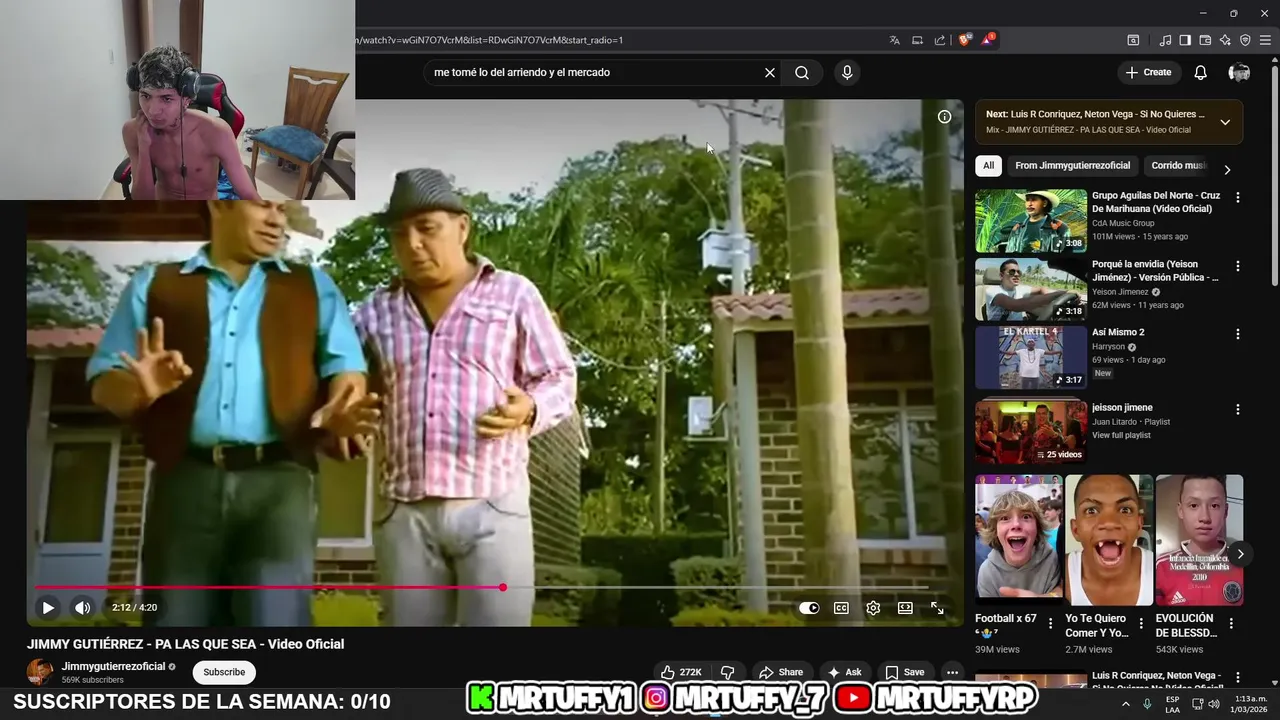Toggle the autoplay switch in player
The width and height of the screenshot is (1280, 720).
click(809, 608)
